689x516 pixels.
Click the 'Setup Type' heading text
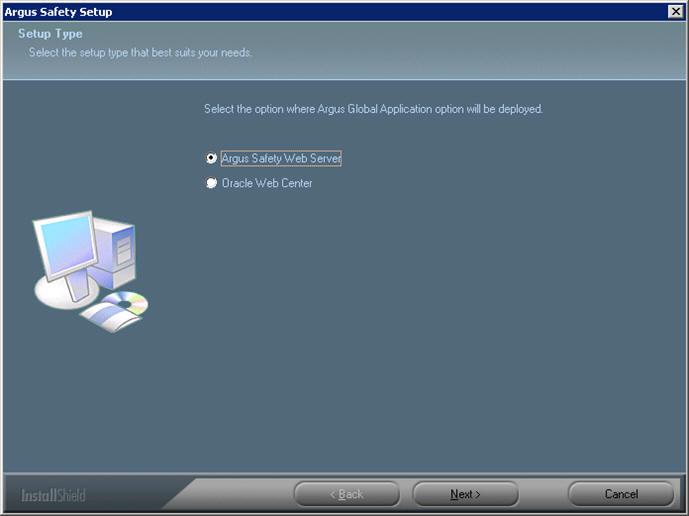point(50,34)
